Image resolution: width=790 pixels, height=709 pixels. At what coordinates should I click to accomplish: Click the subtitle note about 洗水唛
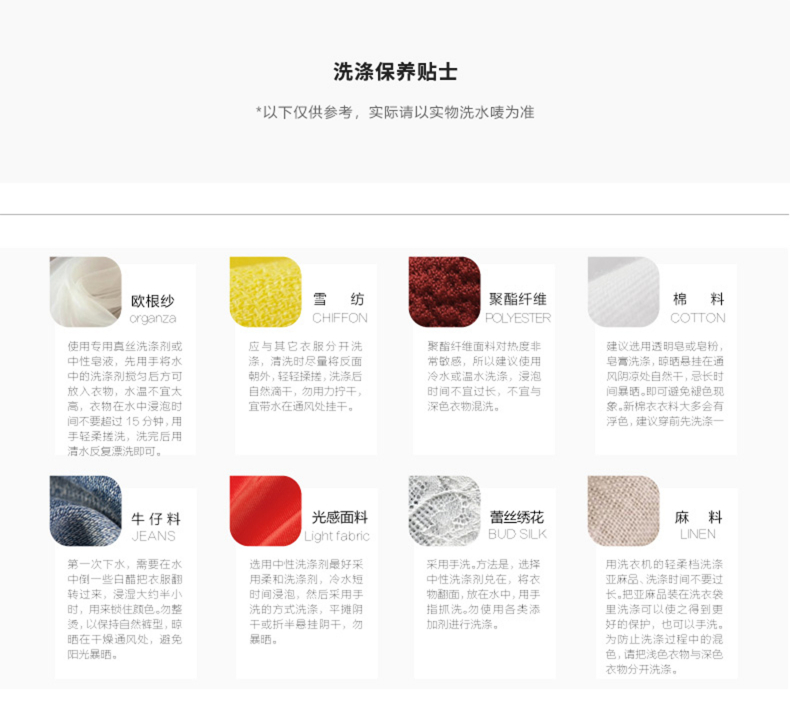click(395, 112)
